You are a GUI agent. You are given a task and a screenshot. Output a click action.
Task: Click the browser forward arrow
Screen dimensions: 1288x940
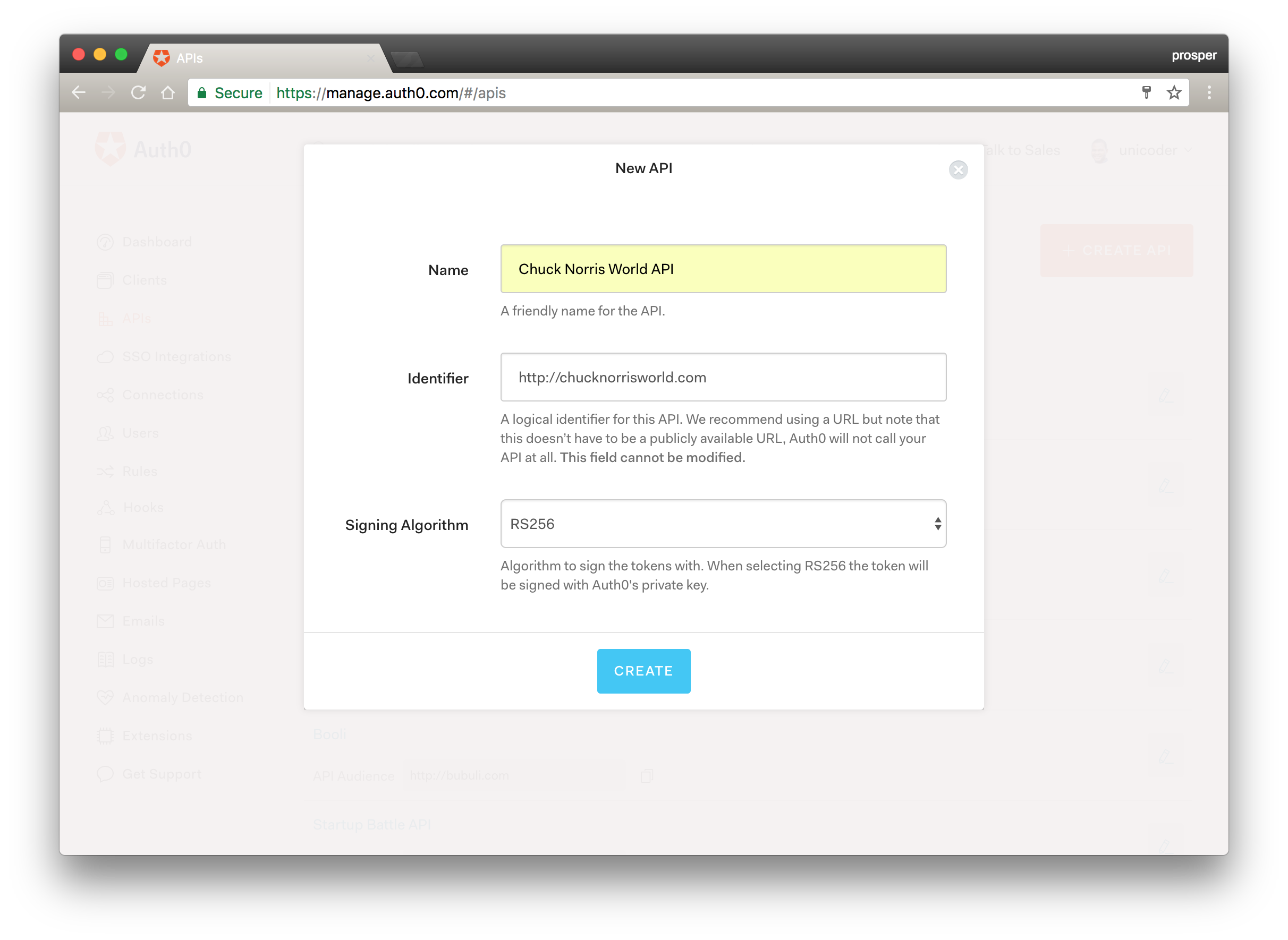pos(108,93)
